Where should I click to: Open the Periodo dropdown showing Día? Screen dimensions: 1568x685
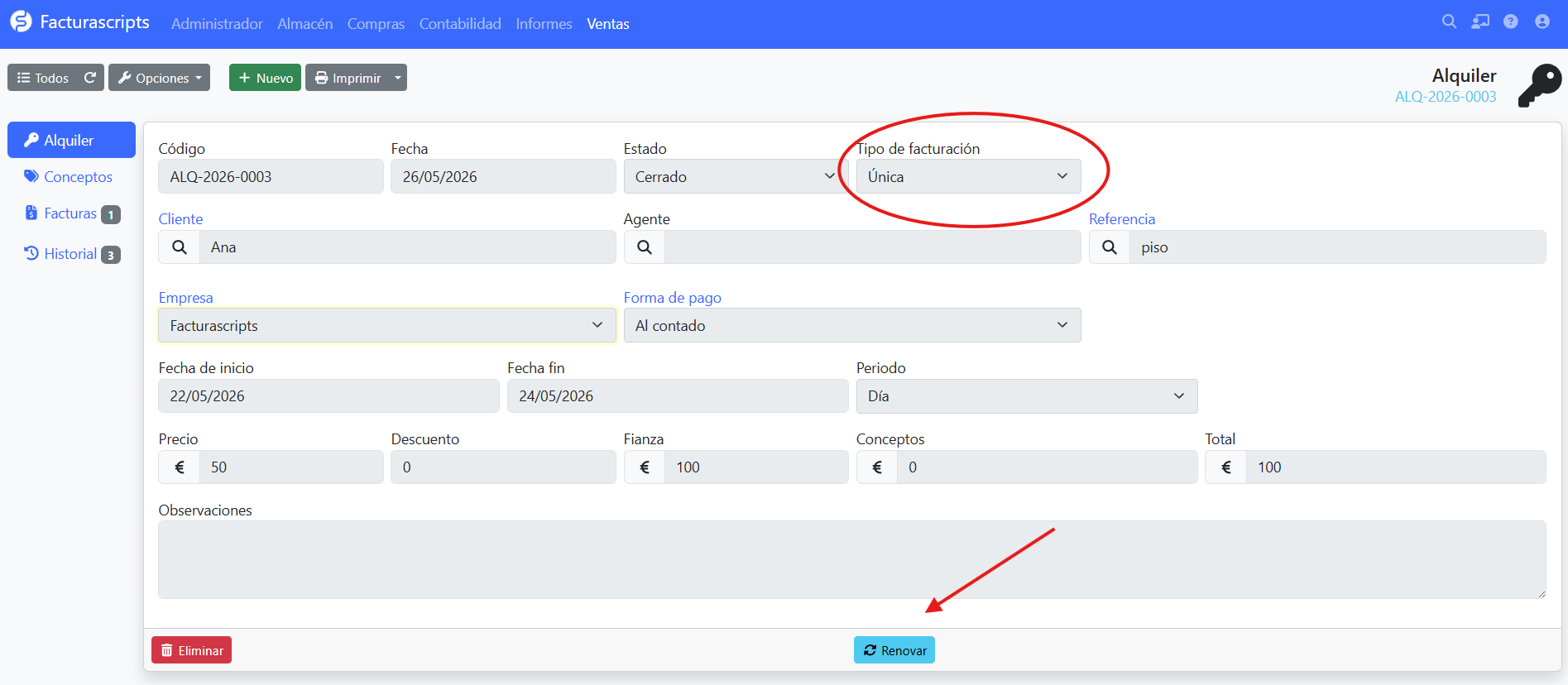point(1027,396)
